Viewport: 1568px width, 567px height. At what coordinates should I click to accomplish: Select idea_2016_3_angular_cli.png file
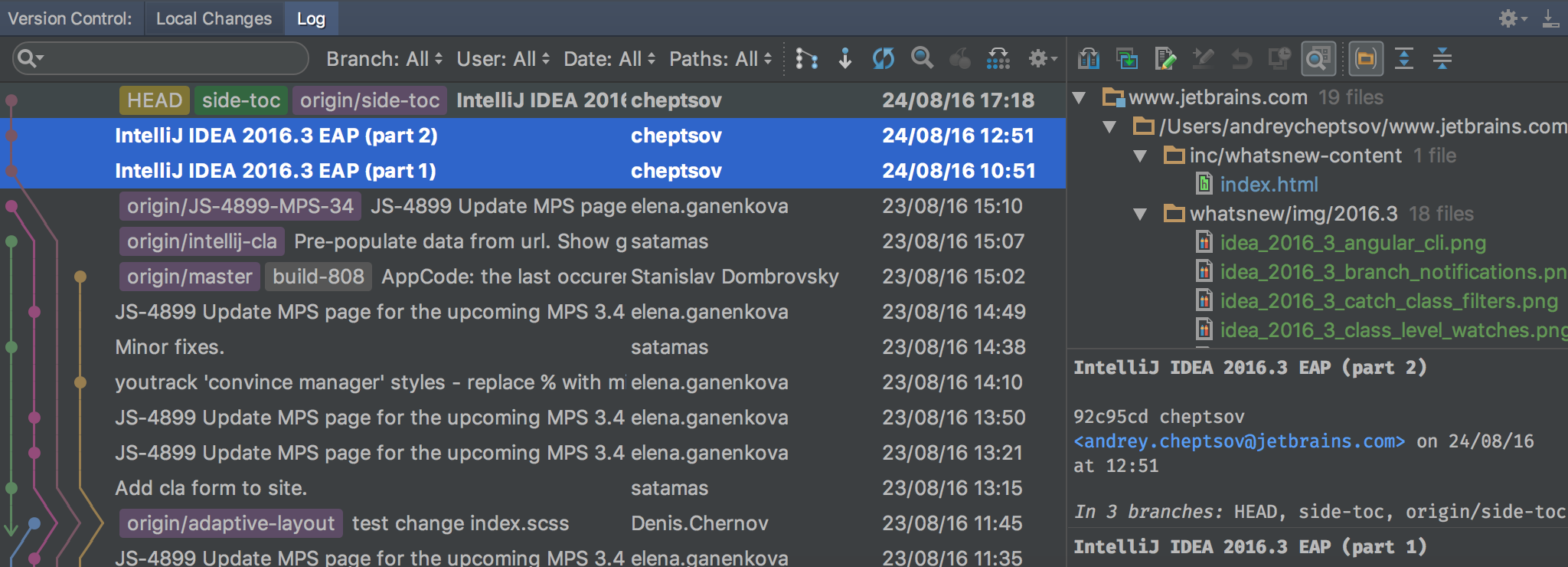click(x=1353, y=243)
